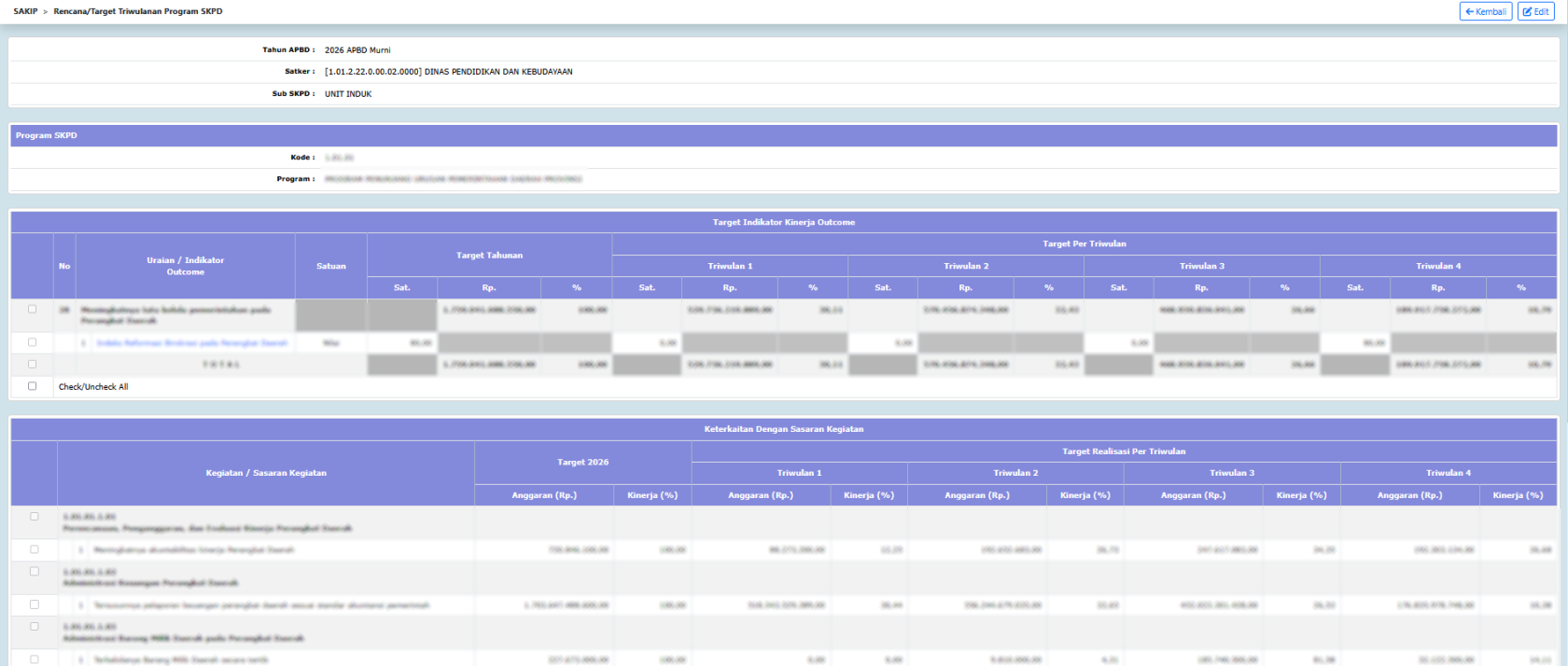Click the No column header
Viewport: 1568px width, 666px height.
[64, 266]
